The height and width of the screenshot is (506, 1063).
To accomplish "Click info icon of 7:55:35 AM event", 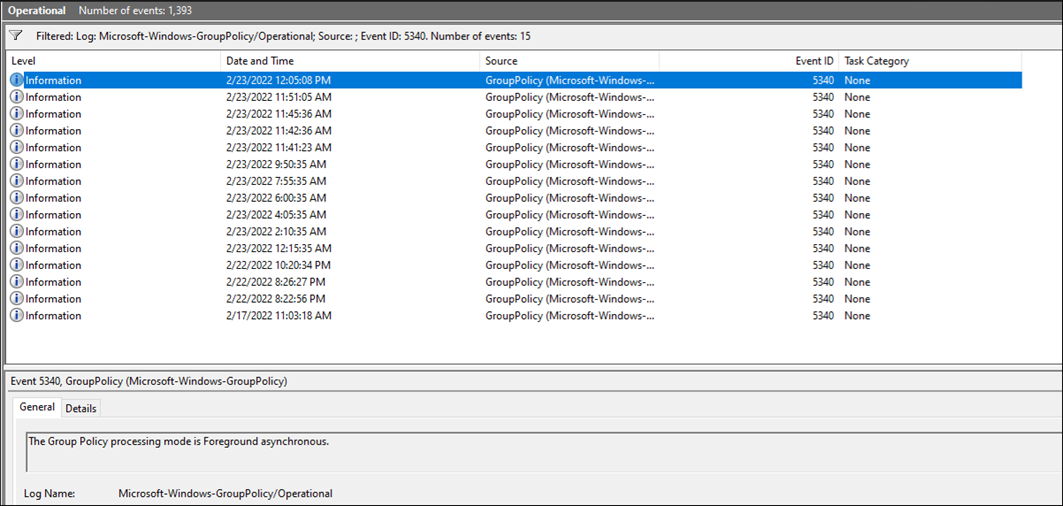I will 17,181.
